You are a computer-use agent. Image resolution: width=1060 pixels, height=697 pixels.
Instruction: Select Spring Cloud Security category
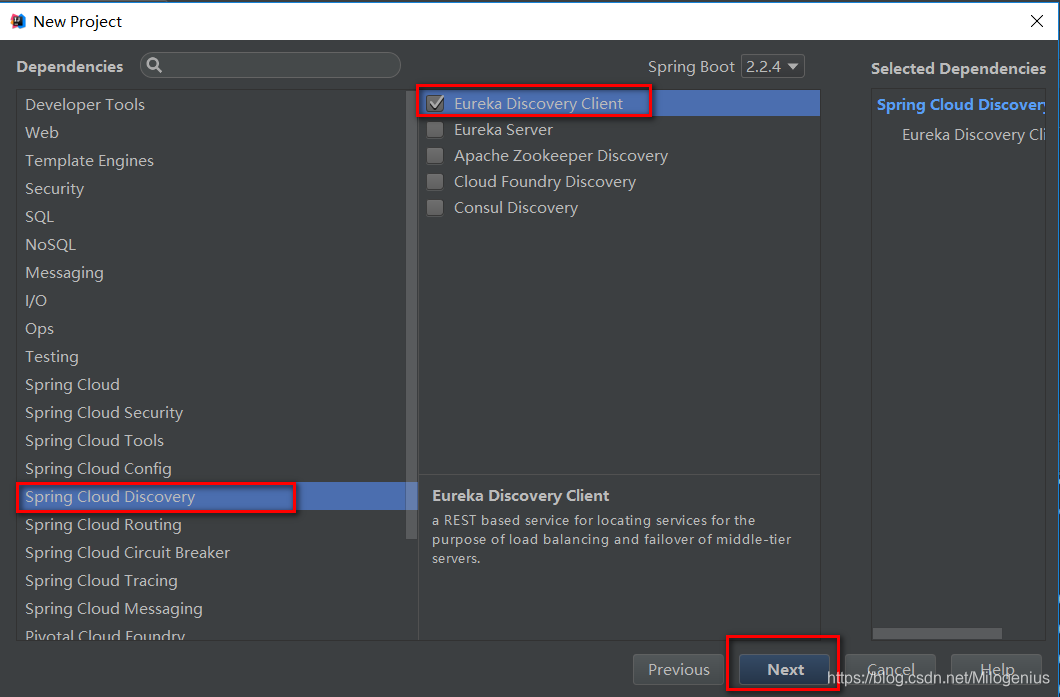pos(211,413)
